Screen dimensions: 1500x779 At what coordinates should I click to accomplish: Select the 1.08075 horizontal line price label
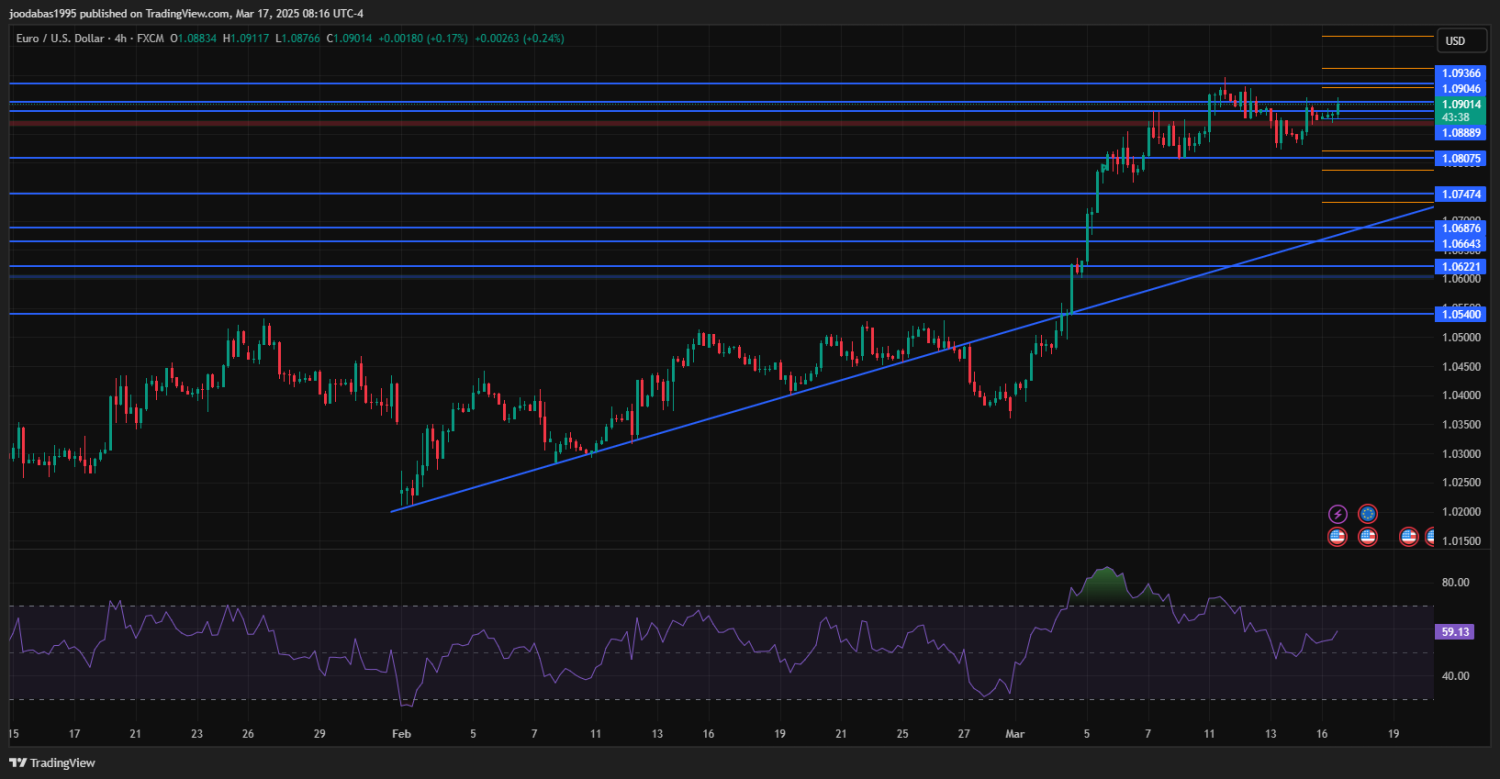coord(1461,158)
